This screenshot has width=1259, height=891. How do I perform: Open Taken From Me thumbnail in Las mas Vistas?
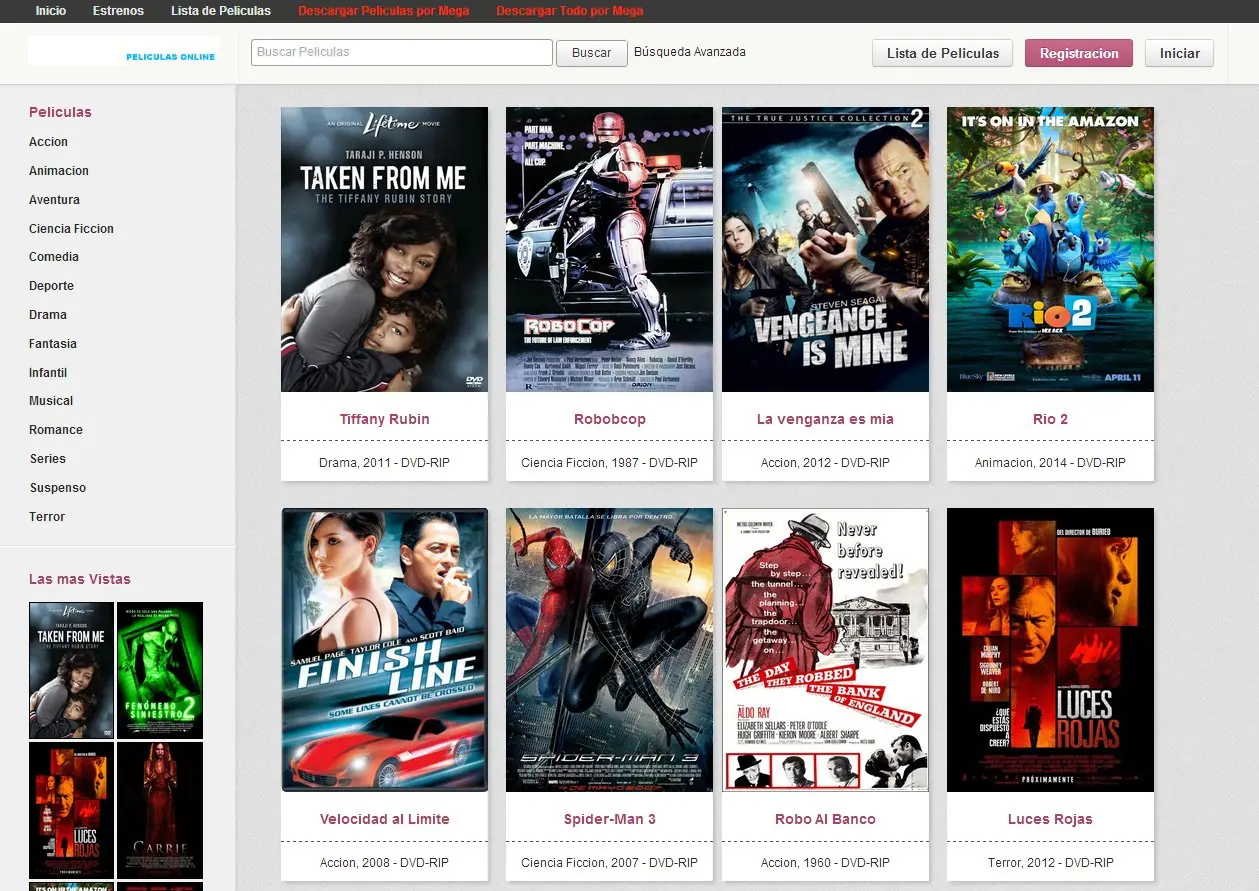pyautogui.click(x=71, y=670)
